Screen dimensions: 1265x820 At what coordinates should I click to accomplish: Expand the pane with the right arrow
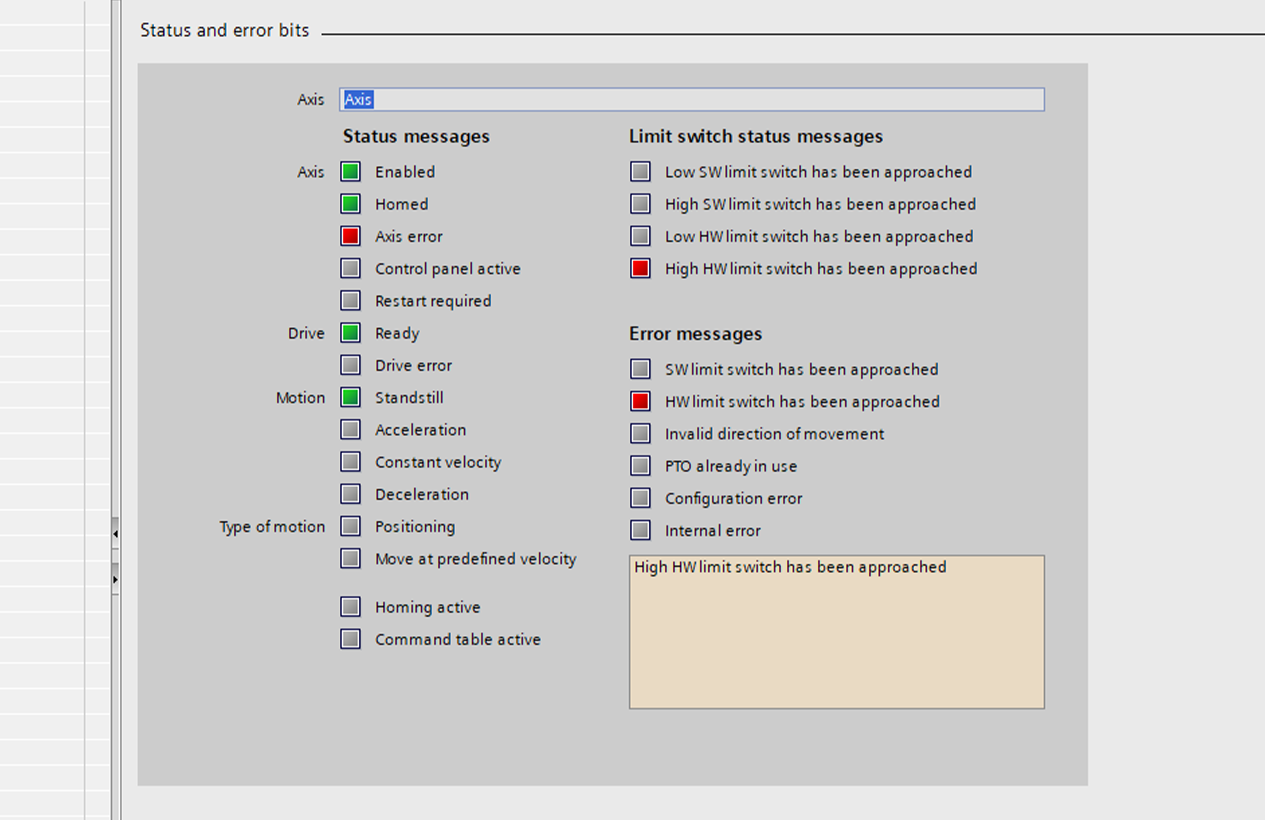[x=115, y=578]
